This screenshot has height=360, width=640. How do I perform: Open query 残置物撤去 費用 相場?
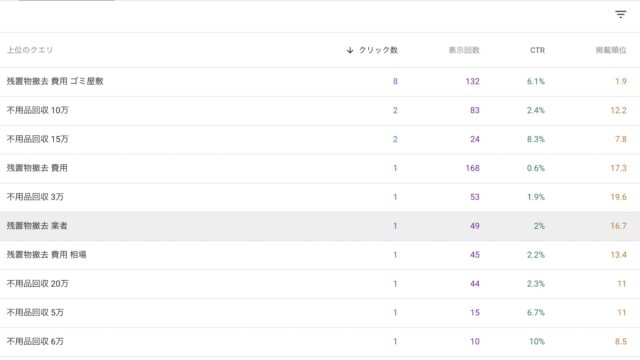(x=47, y=255)
